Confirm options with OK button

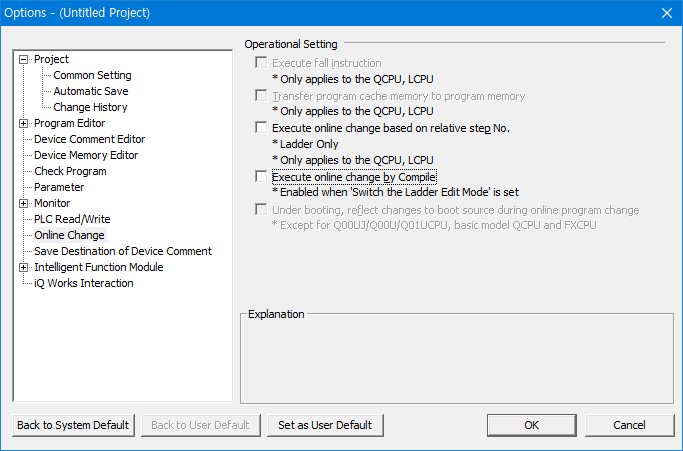[531, 425]
